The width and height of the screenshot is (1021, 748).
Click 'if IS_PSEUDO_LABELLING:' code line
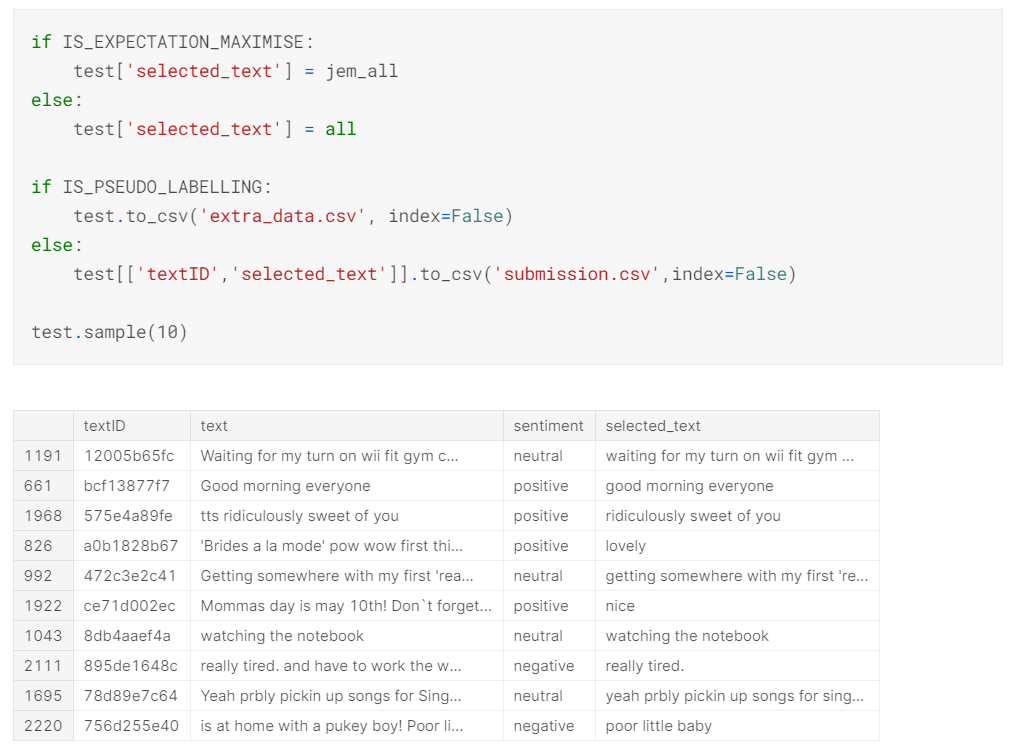pyautogui.click(x=152, y=187)
